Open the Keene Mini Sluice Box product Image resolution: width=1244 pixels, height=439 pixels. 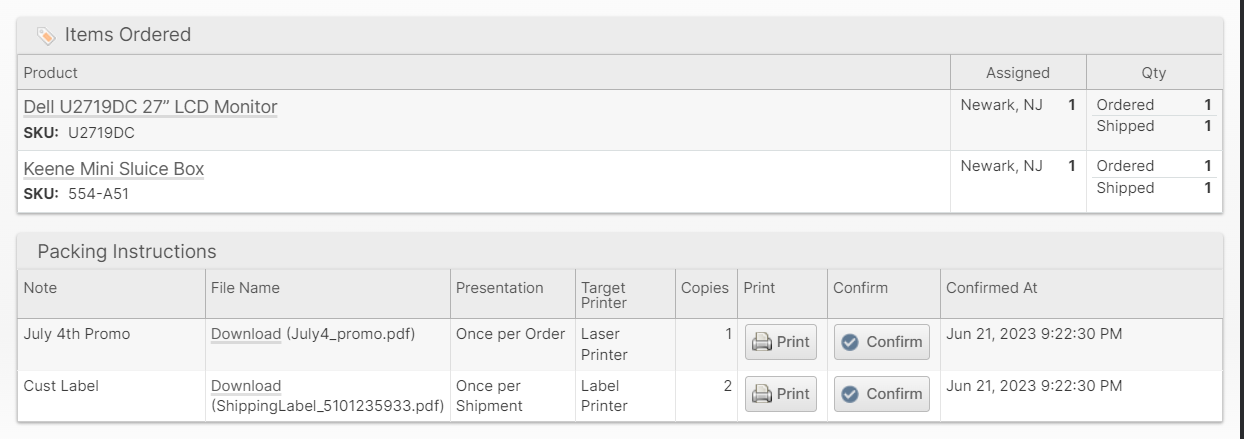(113, 168)
